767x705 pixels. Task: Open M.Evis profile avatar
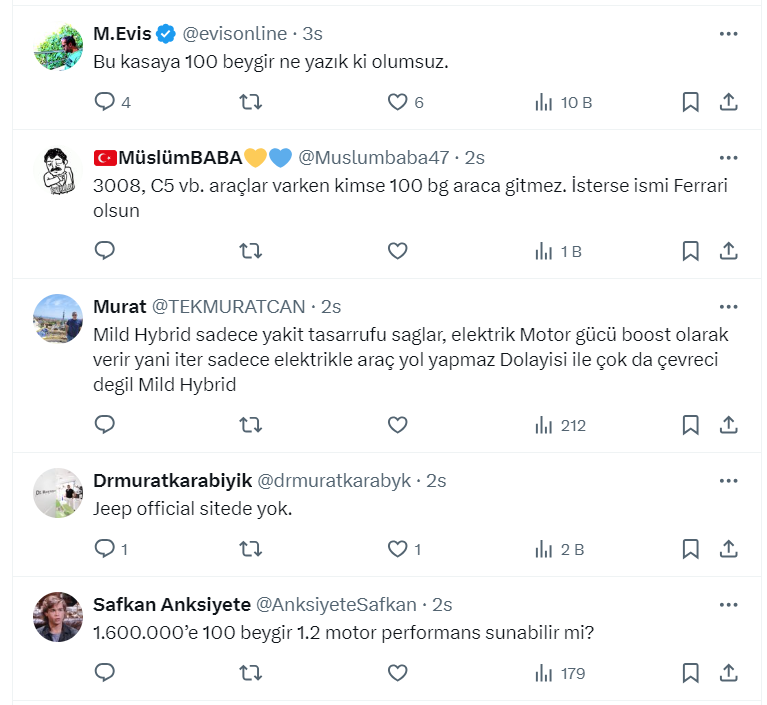click(58, 46)
